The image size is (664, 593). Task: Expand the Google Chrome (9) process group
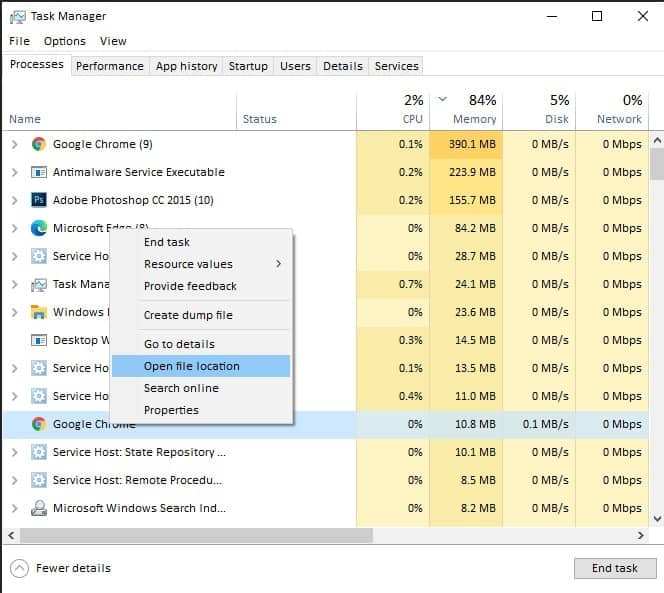tap(14, 144)
